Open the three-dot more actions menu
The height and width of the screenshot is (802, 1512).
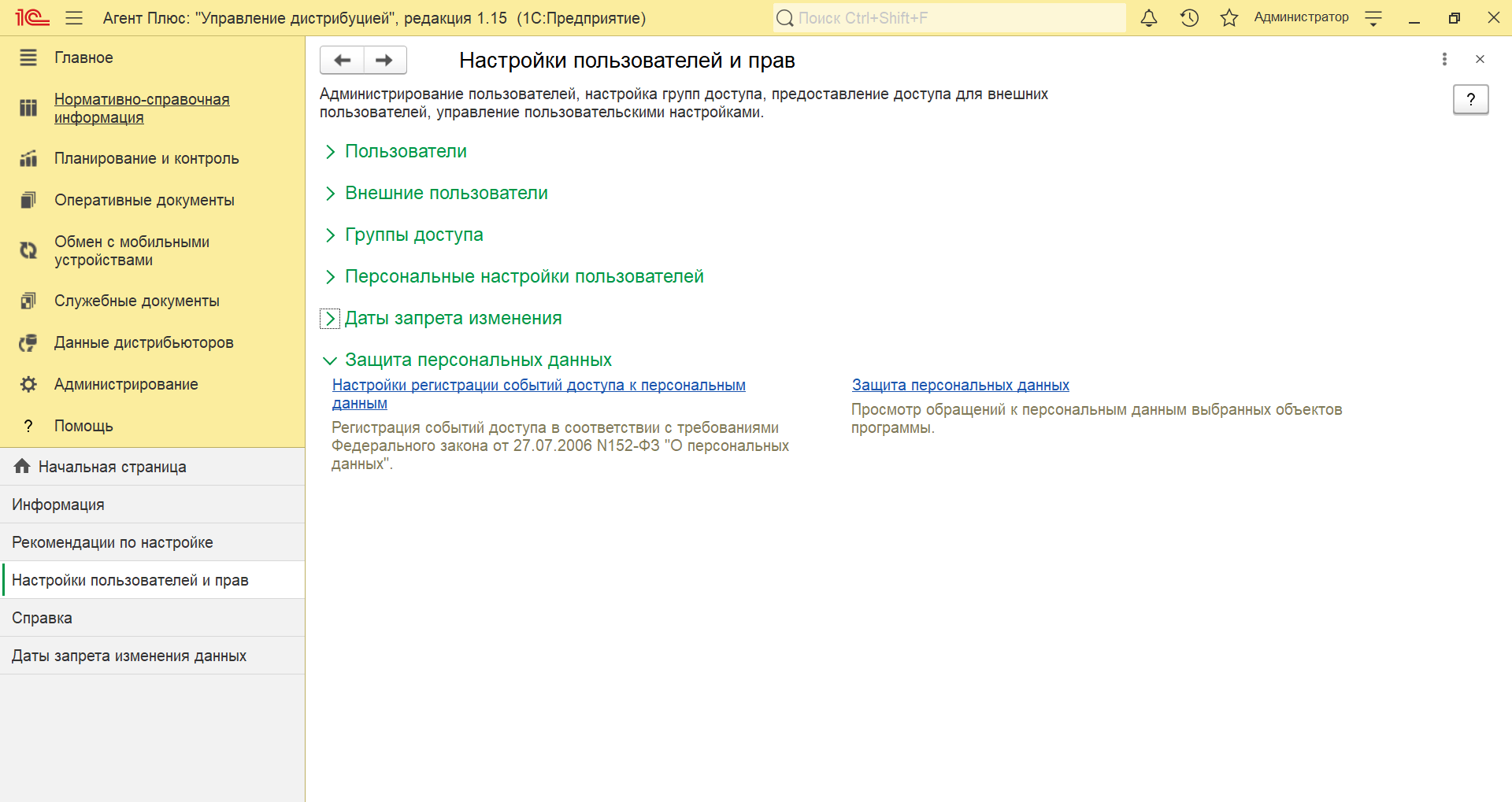tap(1444, 59)
